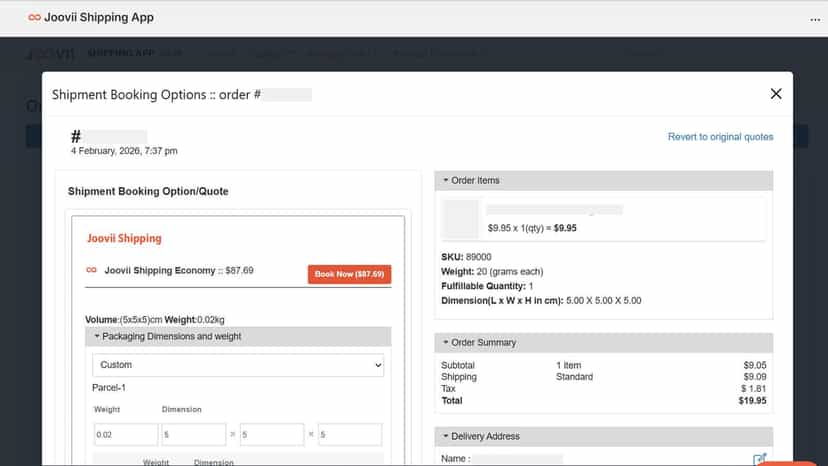Click Weight: 20 (grams each) text

pyautogui.click(x=492, y=272)
